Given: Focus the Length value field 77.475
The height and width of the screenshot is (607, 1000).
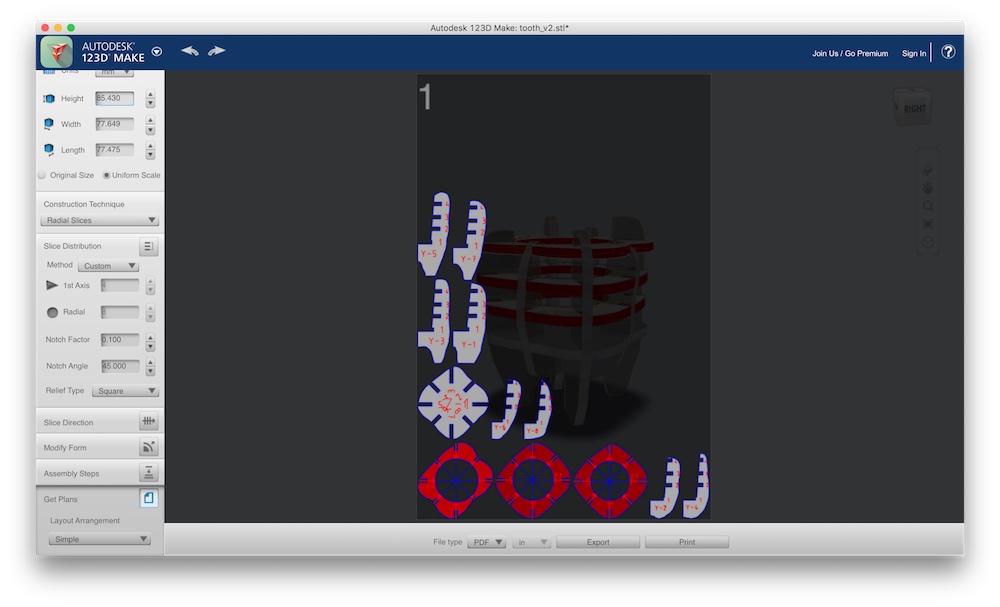Looking at the screenshot, I should pyautogui.click(x=115, y=149).
